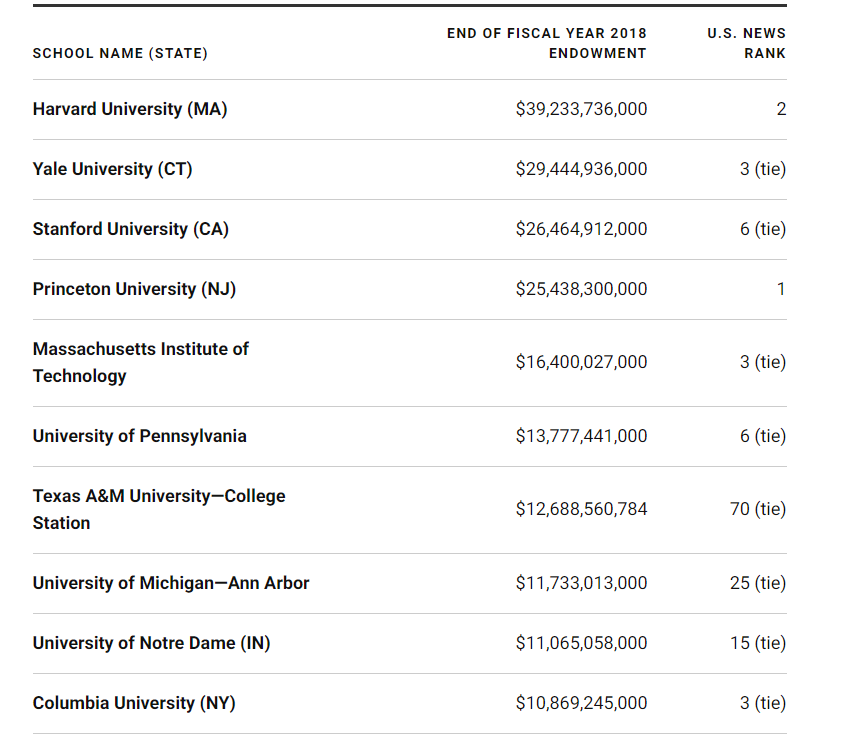Select Notre Dame's $11,065,058,000 endowment
Viewport: 844px width, 746px height.
tap(581, 643)
